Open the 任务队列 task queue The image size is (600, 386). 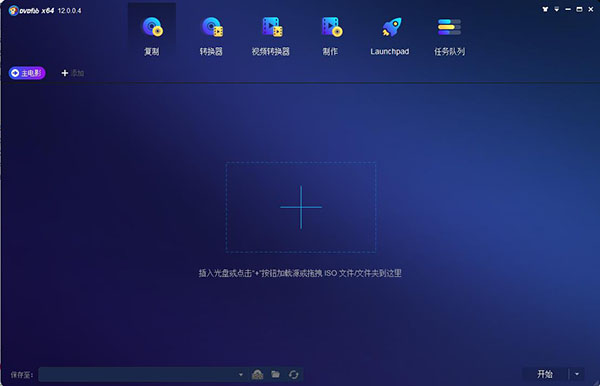coord(449,36)
